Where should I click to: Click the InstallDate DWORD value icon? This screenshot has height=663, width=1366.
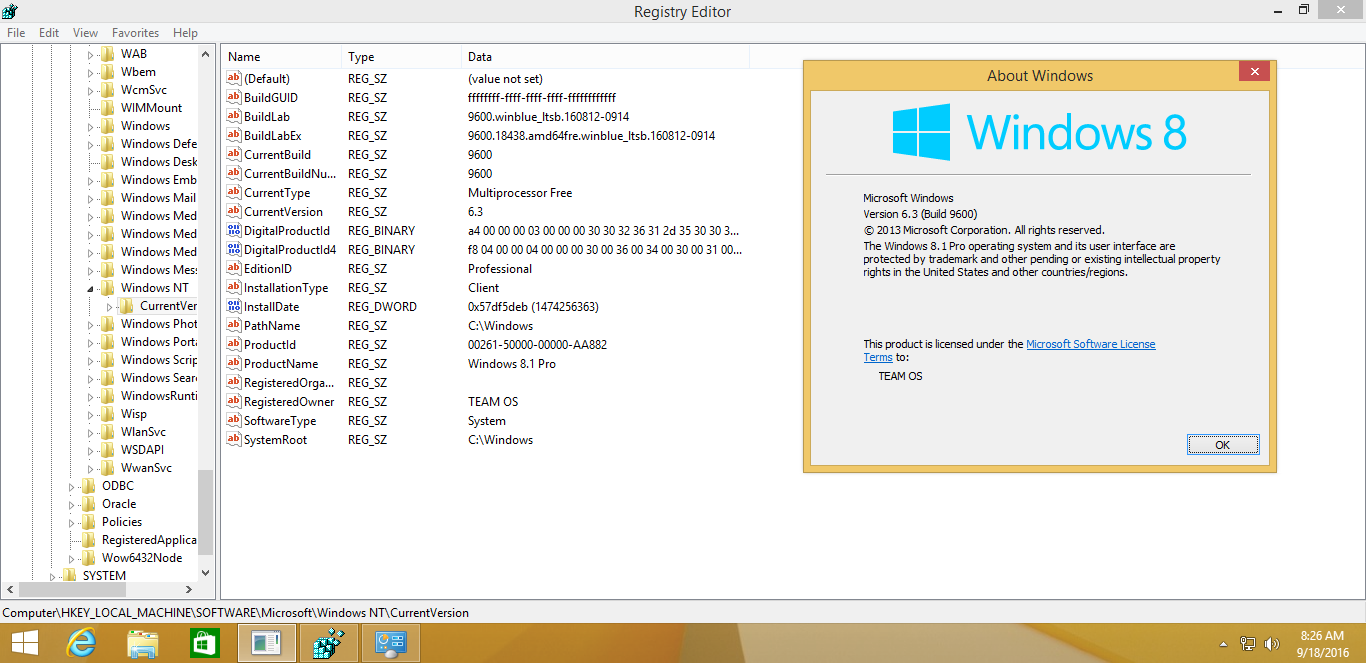click(x=234, y=307)
